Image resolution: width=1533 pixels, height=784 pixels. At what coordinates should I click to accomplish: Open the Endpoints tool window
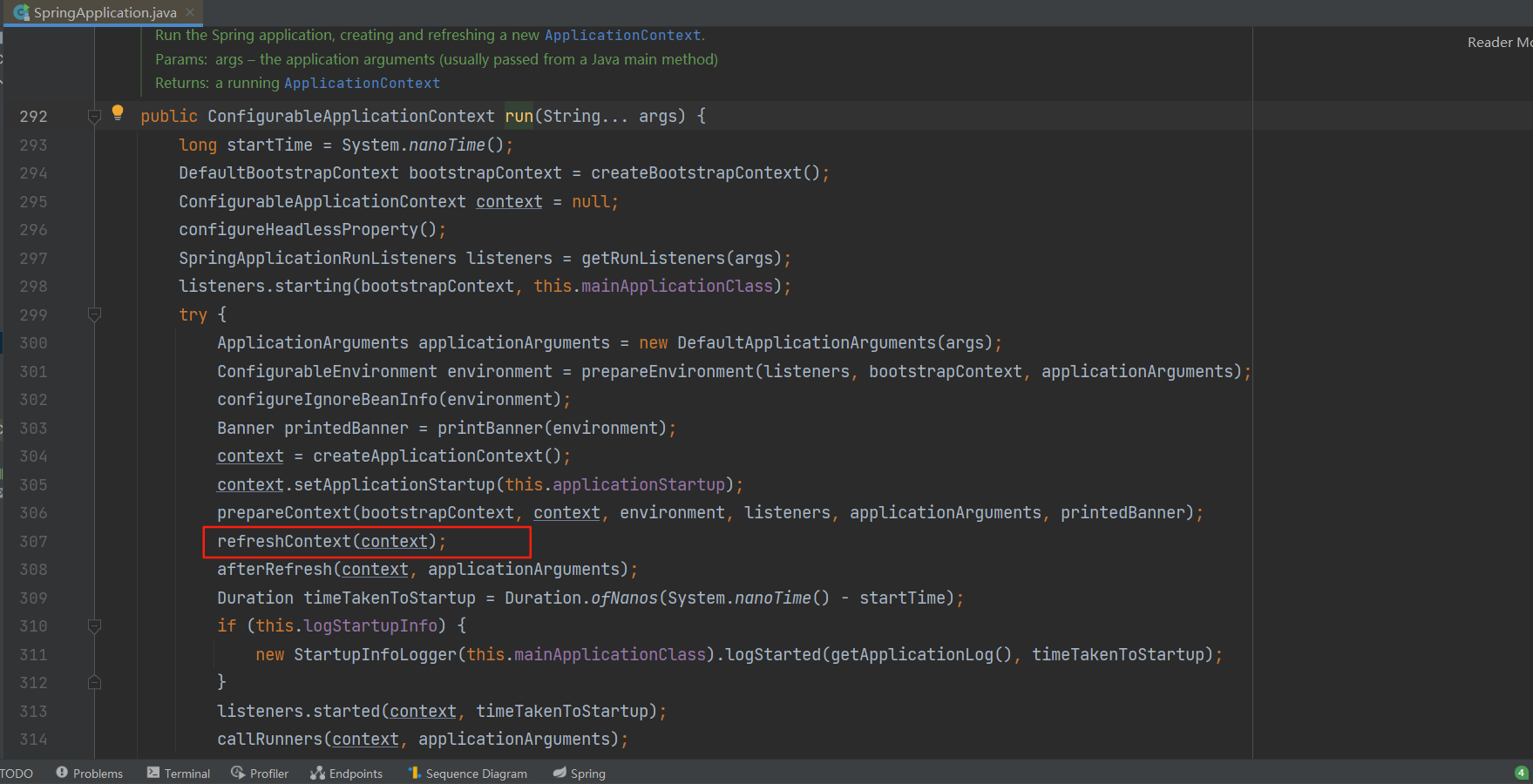click(x=346, y=774)
